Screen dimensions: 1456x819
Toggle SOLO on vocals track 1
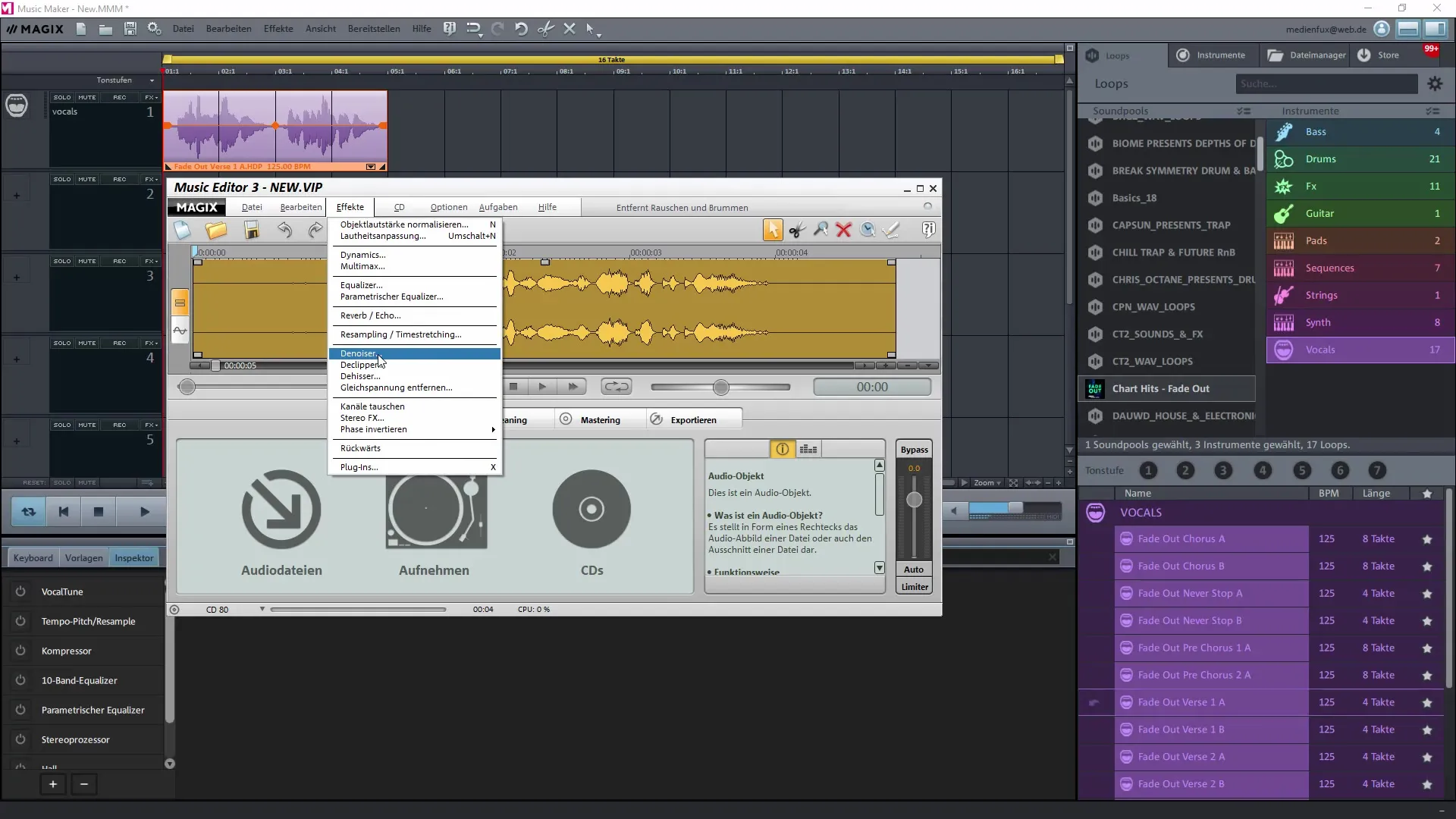coord(62,97)
